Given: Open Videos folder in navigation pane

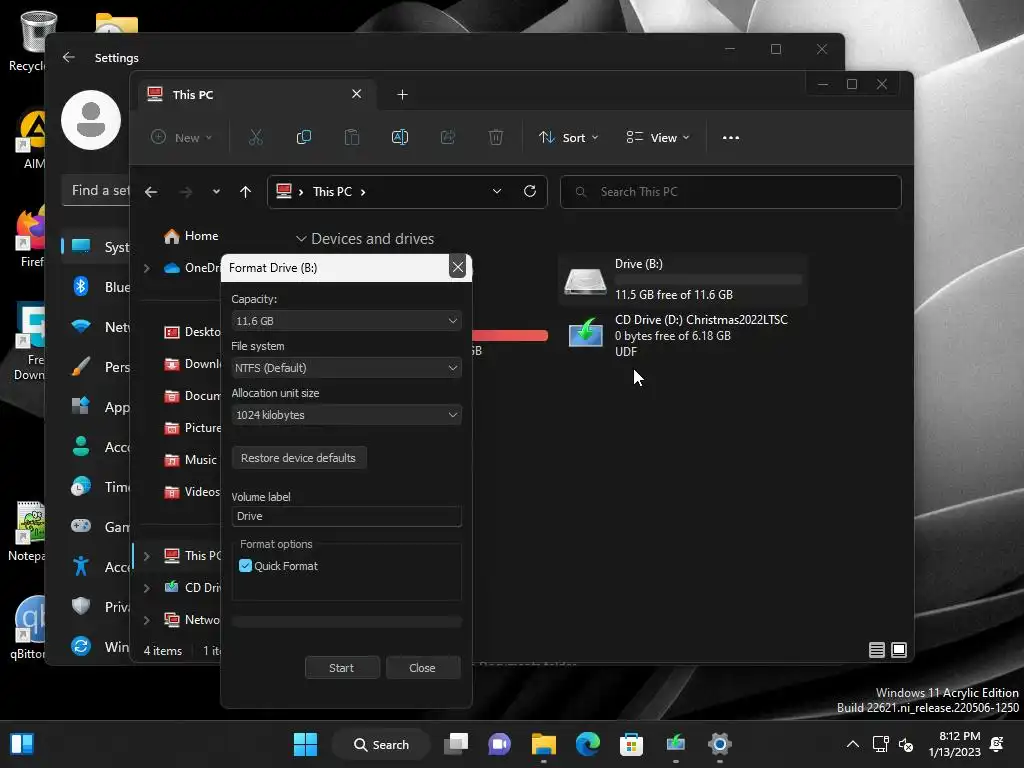Looking at the screenshot, I should click(191, 492).
